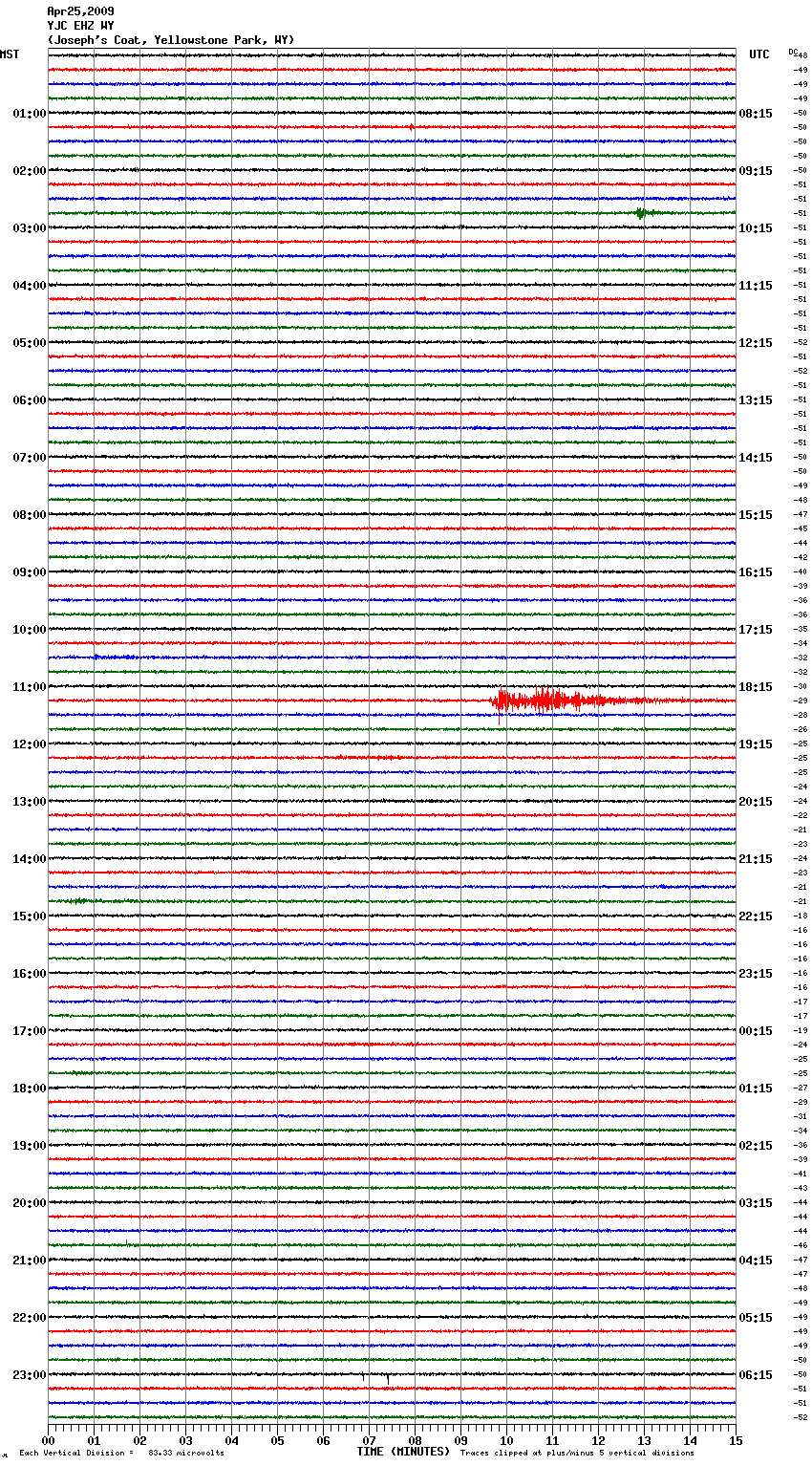Image resolution: width=812 pixels, height=1466 pixels.
Task: Click the 22:15 UTC time label
Action: pos(756,916)
